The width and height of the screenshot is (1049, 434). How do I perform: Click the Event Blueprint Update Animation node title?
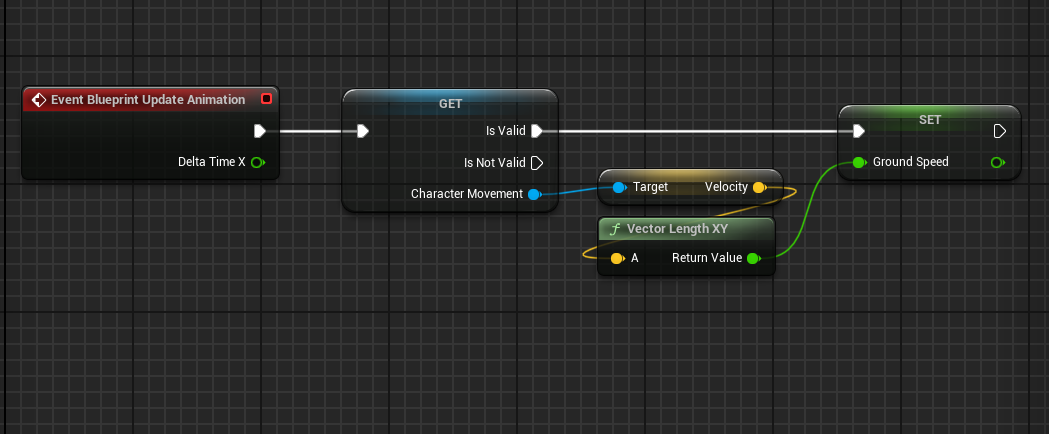click(148, 100)
